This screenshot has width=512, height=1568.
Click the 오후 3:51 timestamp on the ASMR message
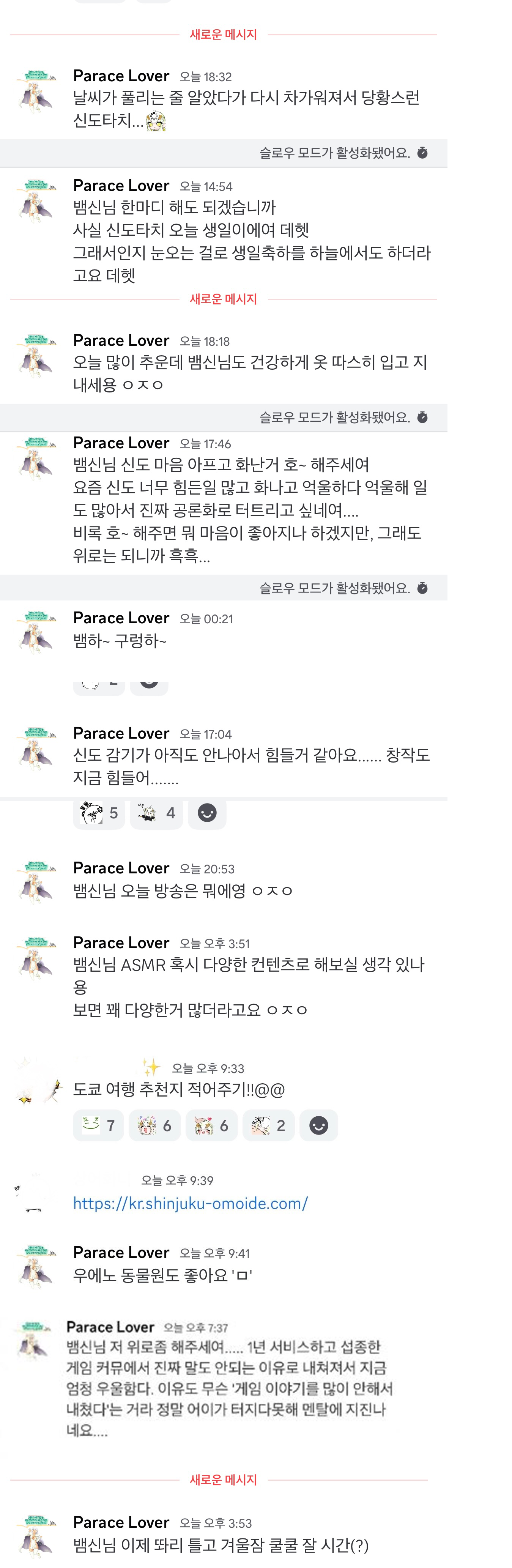pyautogui.click(x=214, y=944)
